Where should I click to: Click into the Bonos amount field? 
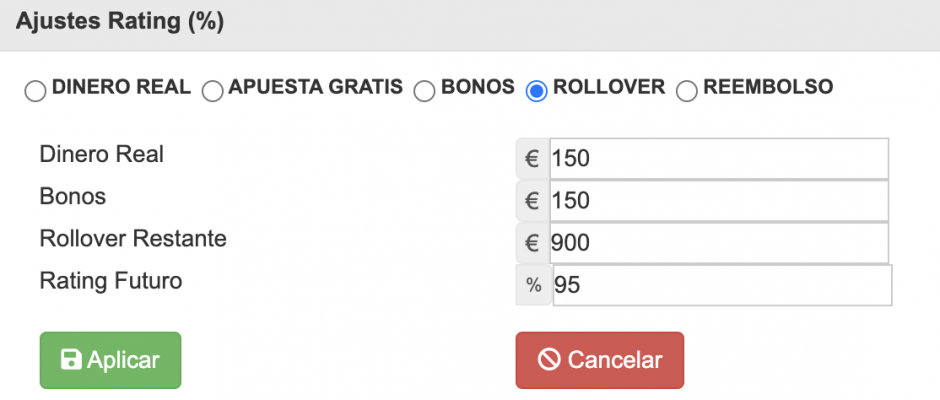tap(718, 201)
